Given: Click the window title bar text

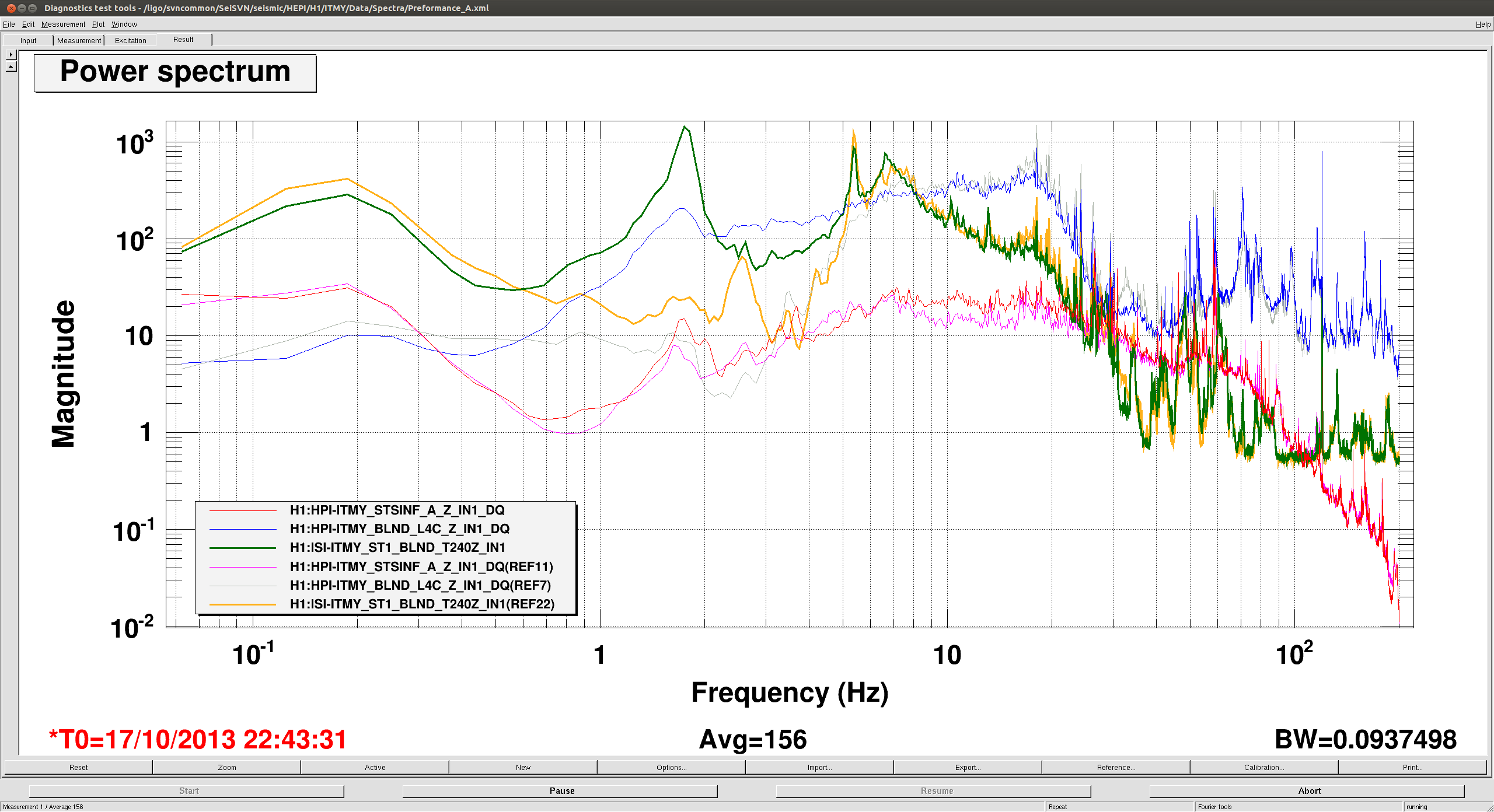Looking at the screenshot, I should coord(267,8).
